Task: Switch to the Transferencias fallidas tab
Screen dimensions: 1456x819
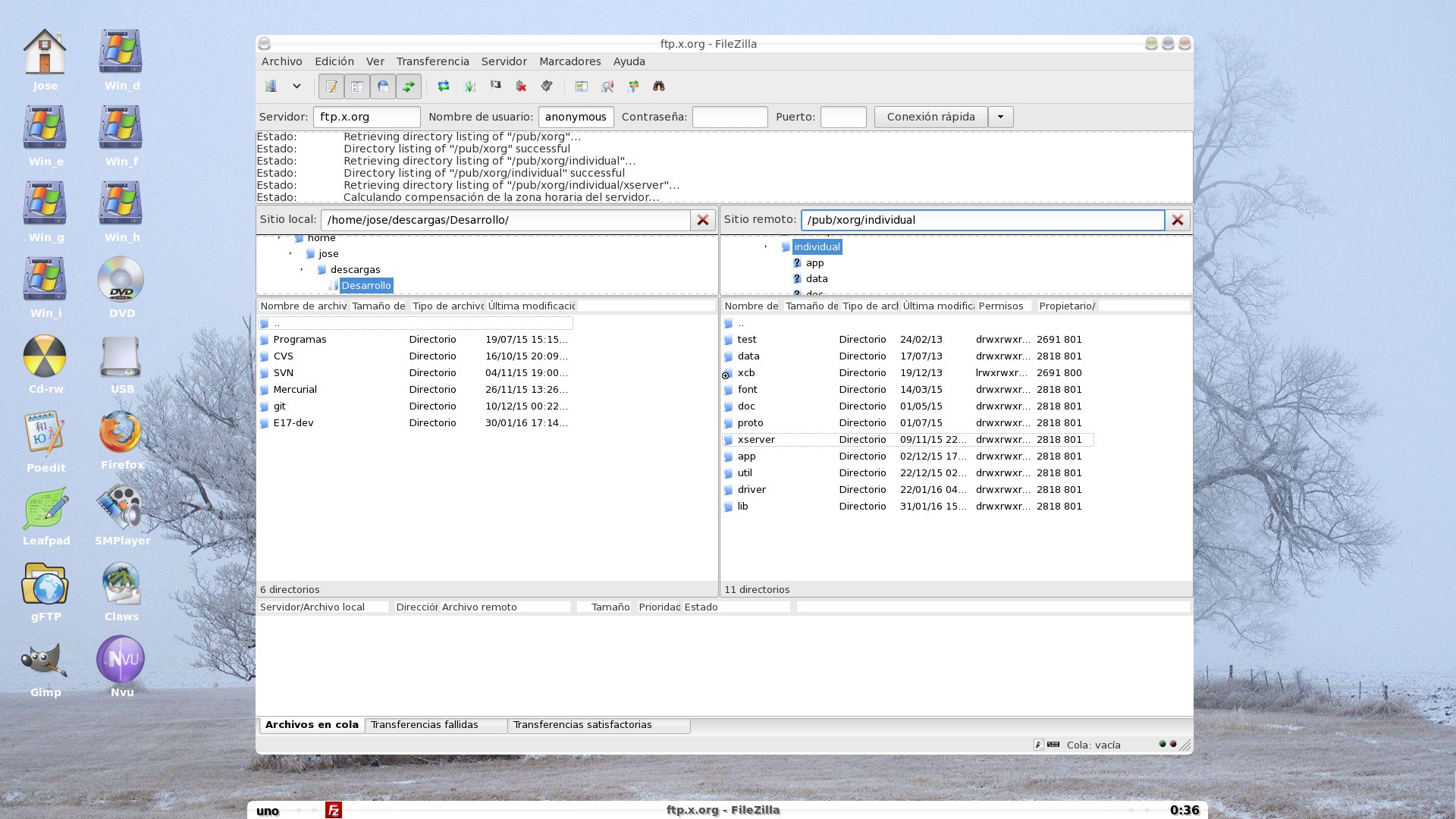Action: click(x=424, y=725)
